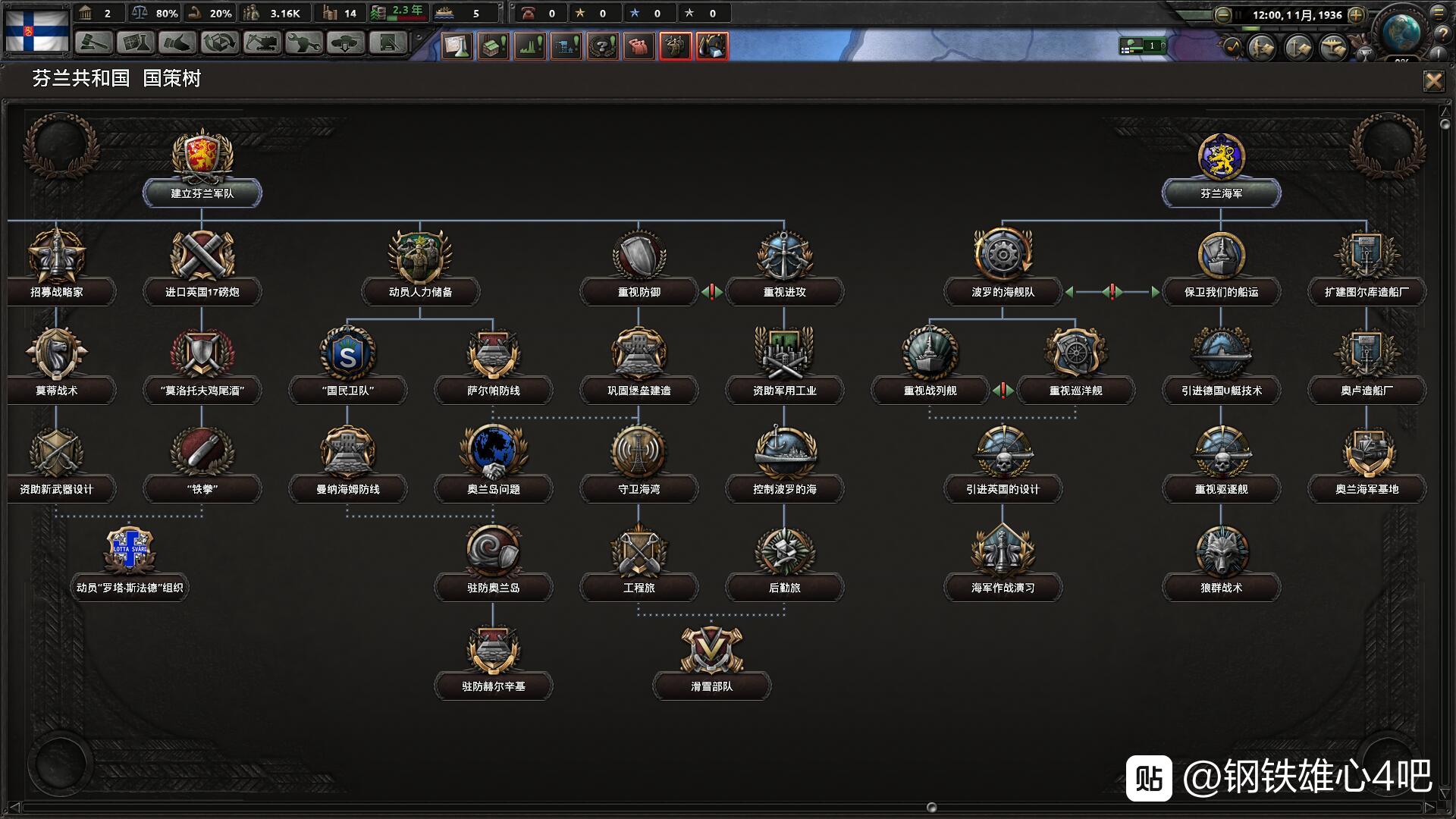The height and width of the screenshot is (819, 1456).
Task: Select the 重视战列舰 focus
Action: [x=930, y=366]
